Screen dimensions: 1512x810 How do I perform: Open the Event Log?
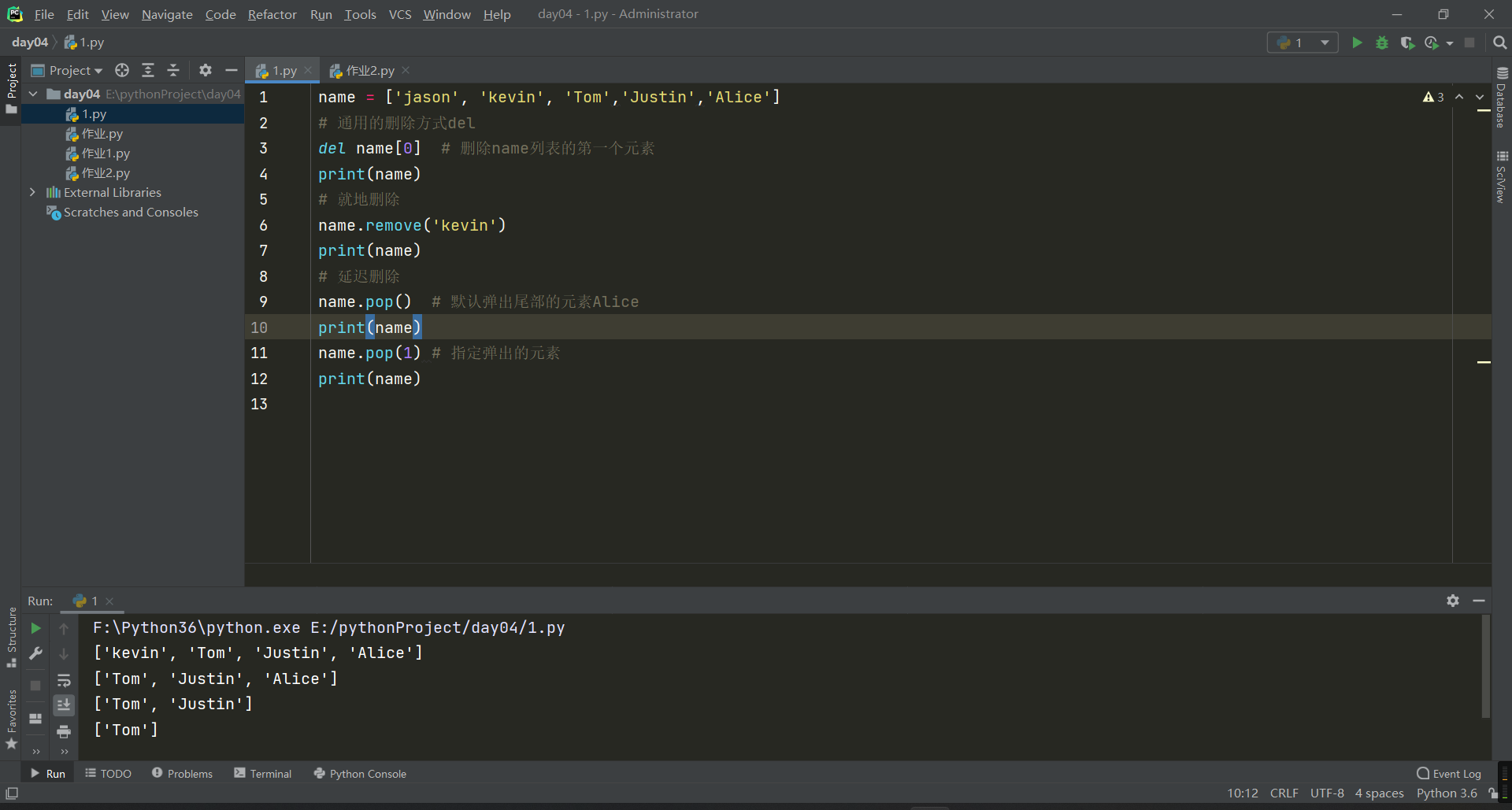tap(1449, 774)
